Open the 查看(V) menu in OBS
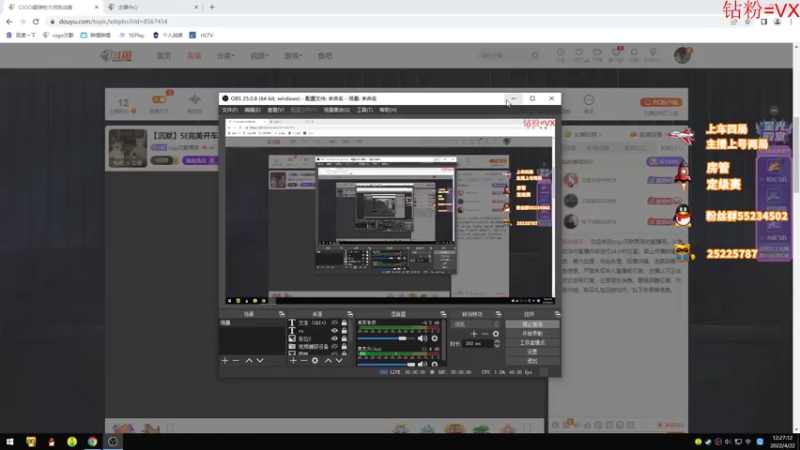Image resolution: width=800 pixels, height=450 pixels. pos(276,110)
